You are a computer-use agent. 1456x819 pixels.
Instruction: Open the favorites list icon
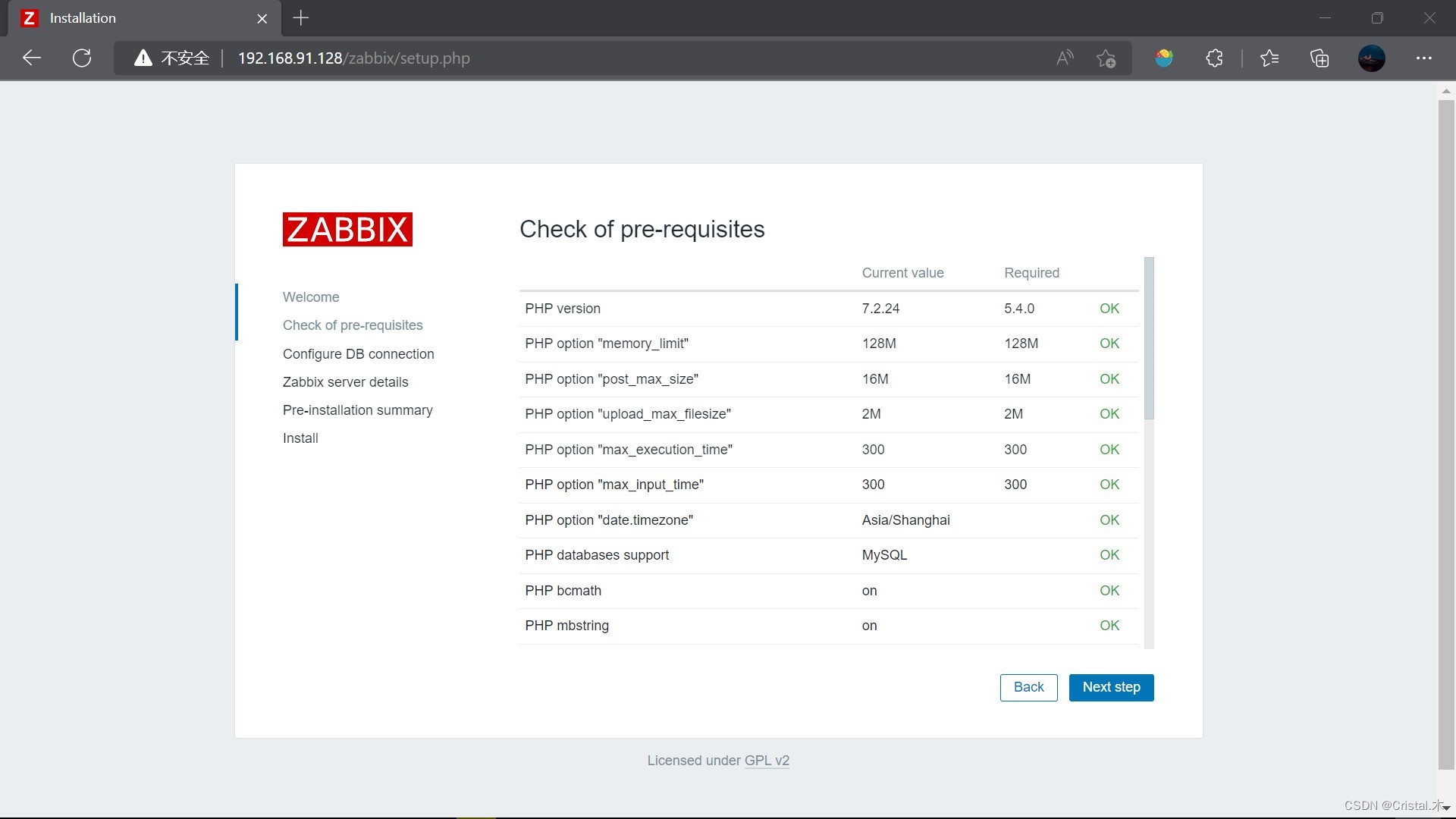[1269, 58]
